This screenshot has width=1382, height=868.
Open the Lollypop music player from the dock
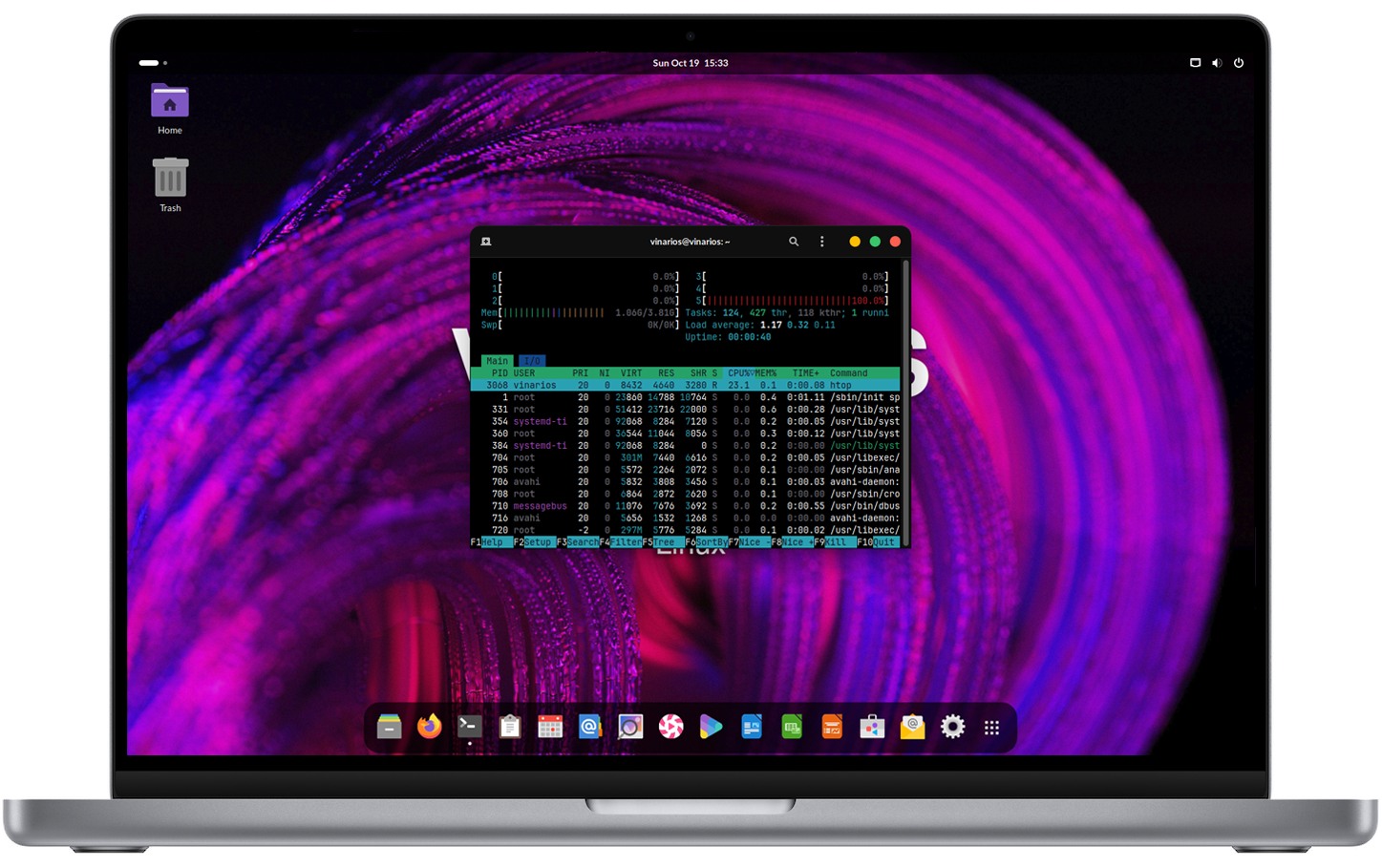coord(670,727)
